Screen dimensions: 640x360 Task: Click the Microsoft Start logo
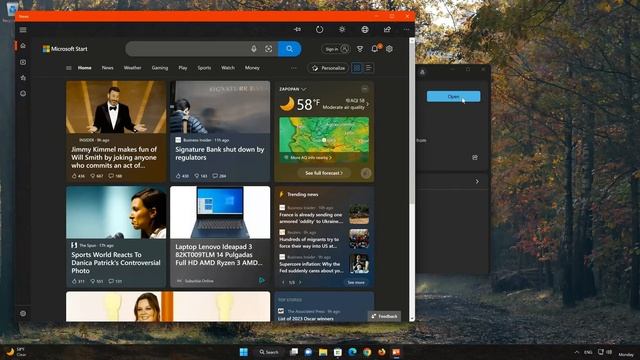pyautogui.click(x=65, y=49)
